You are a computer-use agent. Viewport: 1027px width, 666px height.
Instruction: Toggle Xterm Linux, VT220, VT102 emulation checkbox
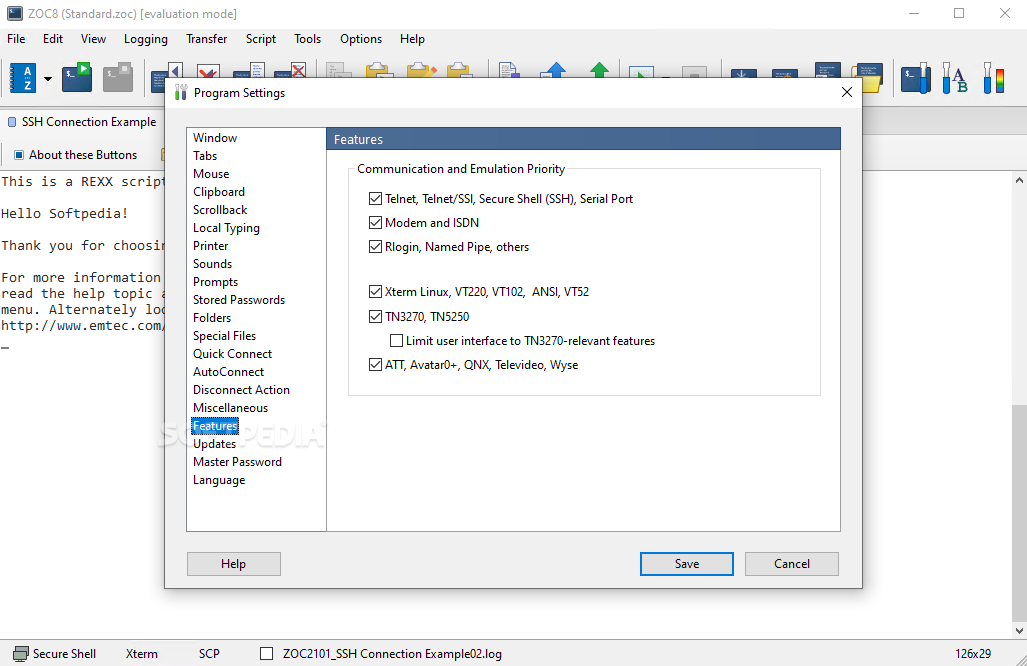point(375,291)
